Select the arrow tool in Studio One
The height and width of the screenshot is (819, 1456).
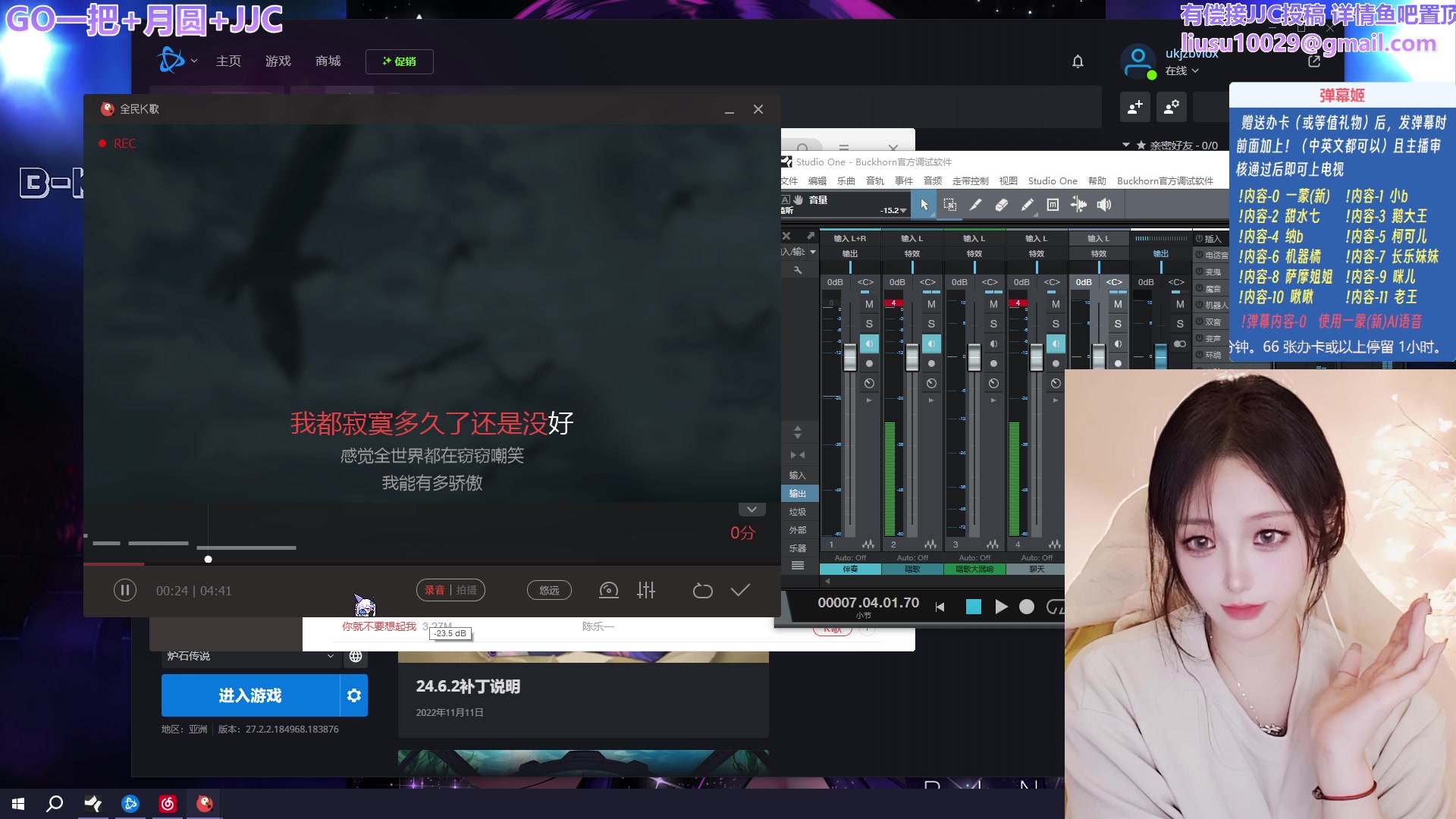(924, 204)
